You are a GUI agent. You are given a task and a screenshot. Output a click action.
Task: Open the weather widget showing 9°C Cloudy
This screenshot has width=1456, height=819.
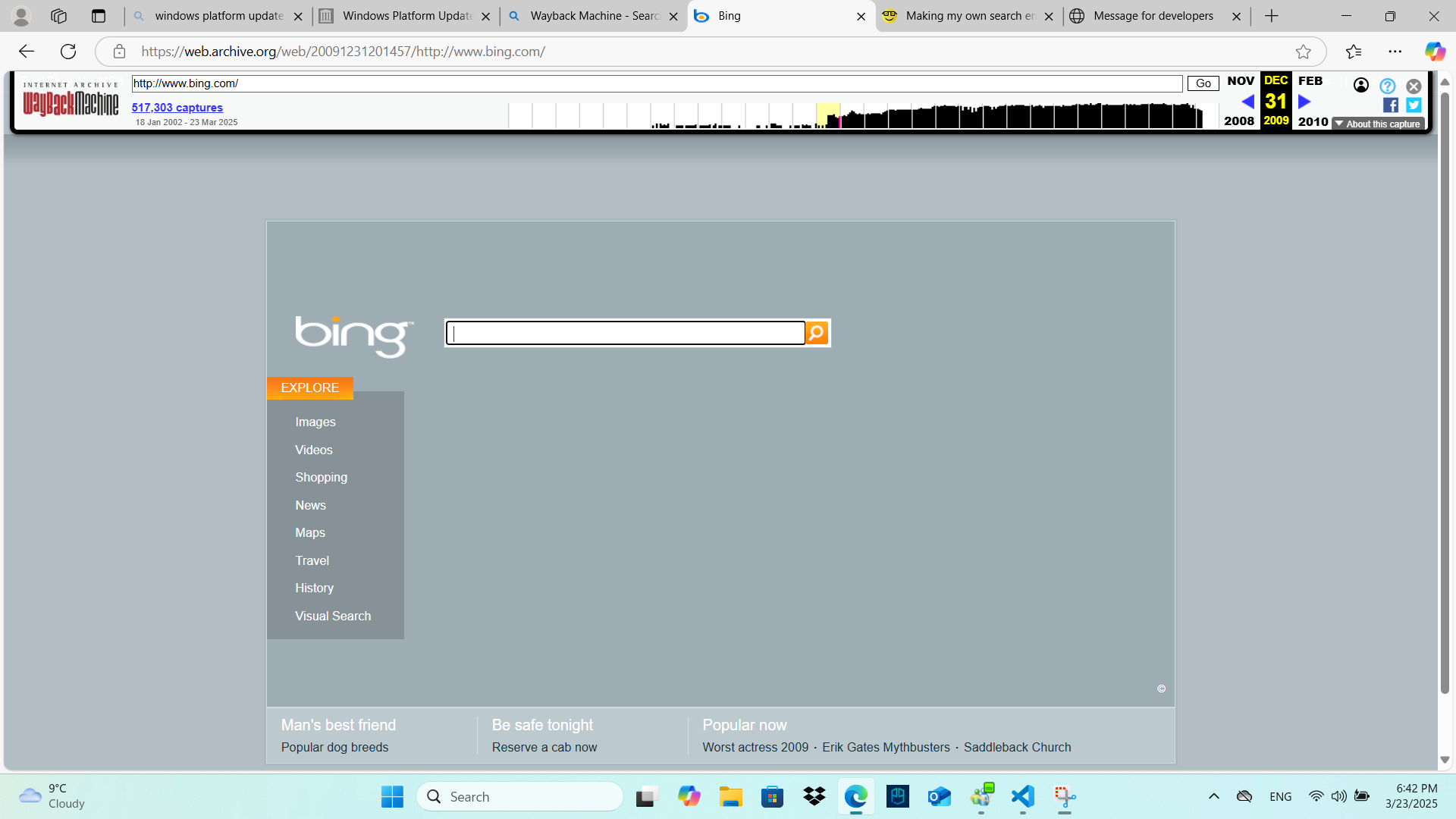(x=52, y=796)
